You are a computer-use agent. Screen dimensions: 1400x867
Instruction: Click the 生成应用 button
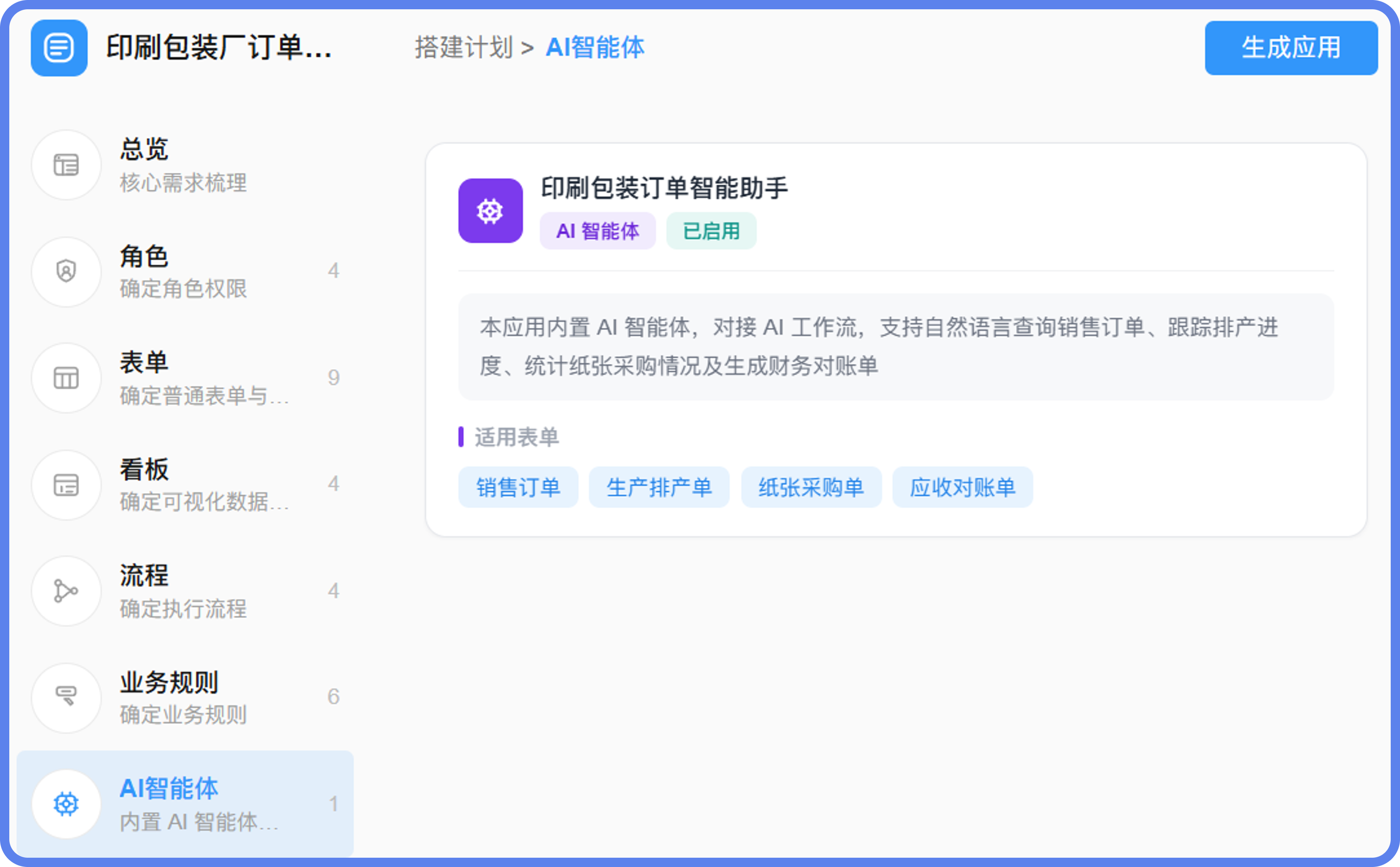click(x=1291, y=48)
